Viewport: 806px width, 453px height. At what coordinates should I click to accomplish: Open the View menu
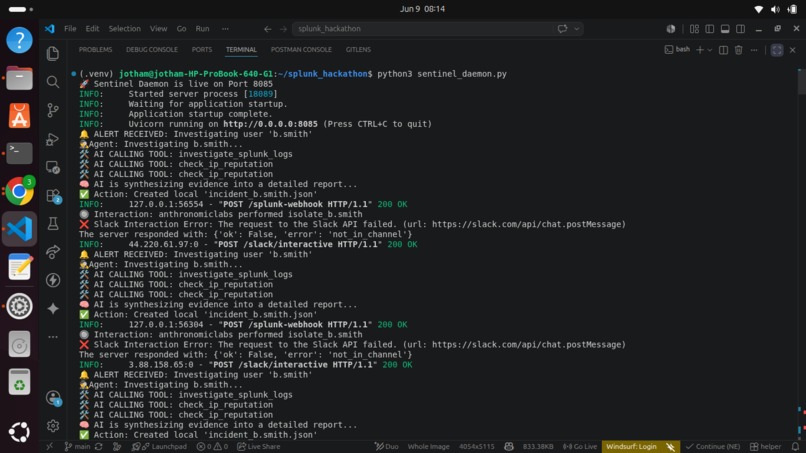coord(158,29)
